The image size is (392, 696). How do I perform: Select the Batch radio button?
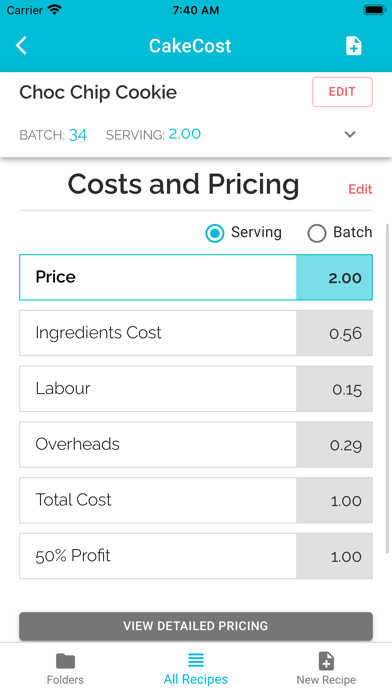317,233
